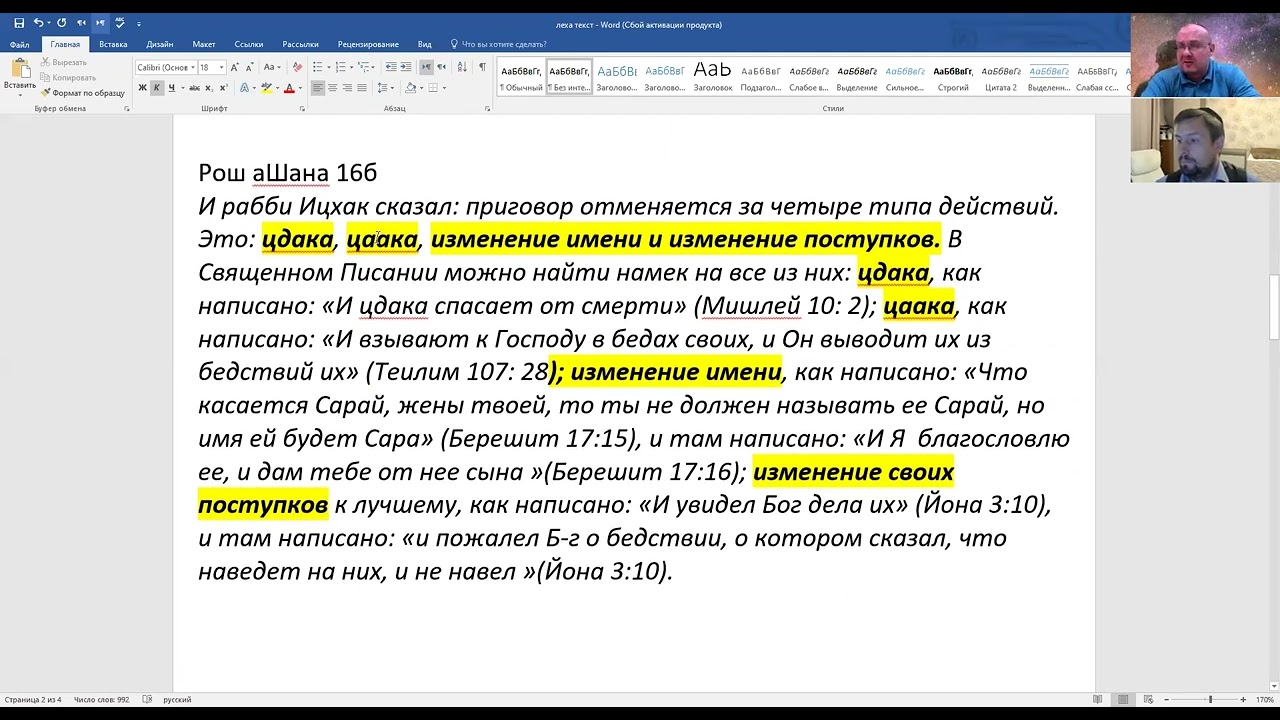Apply the Подзаголовок style
This screenshot has width=1280, height=720.
pos(761,77)
